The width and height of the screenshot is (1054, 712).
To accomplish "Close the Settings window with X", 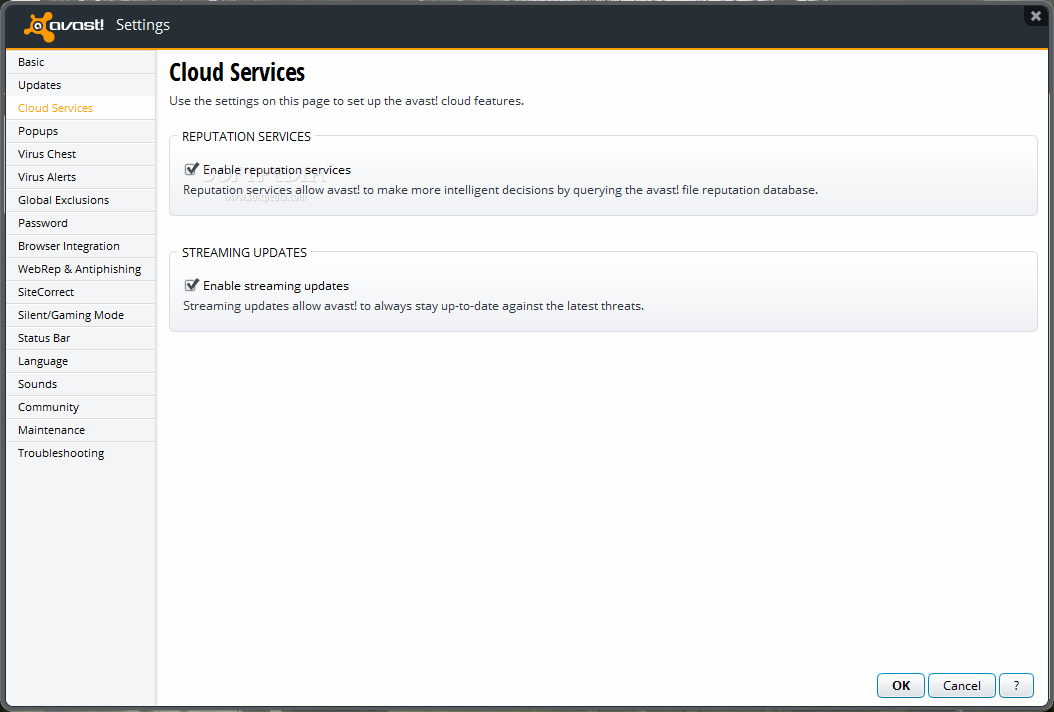I will pos(1036,15).
